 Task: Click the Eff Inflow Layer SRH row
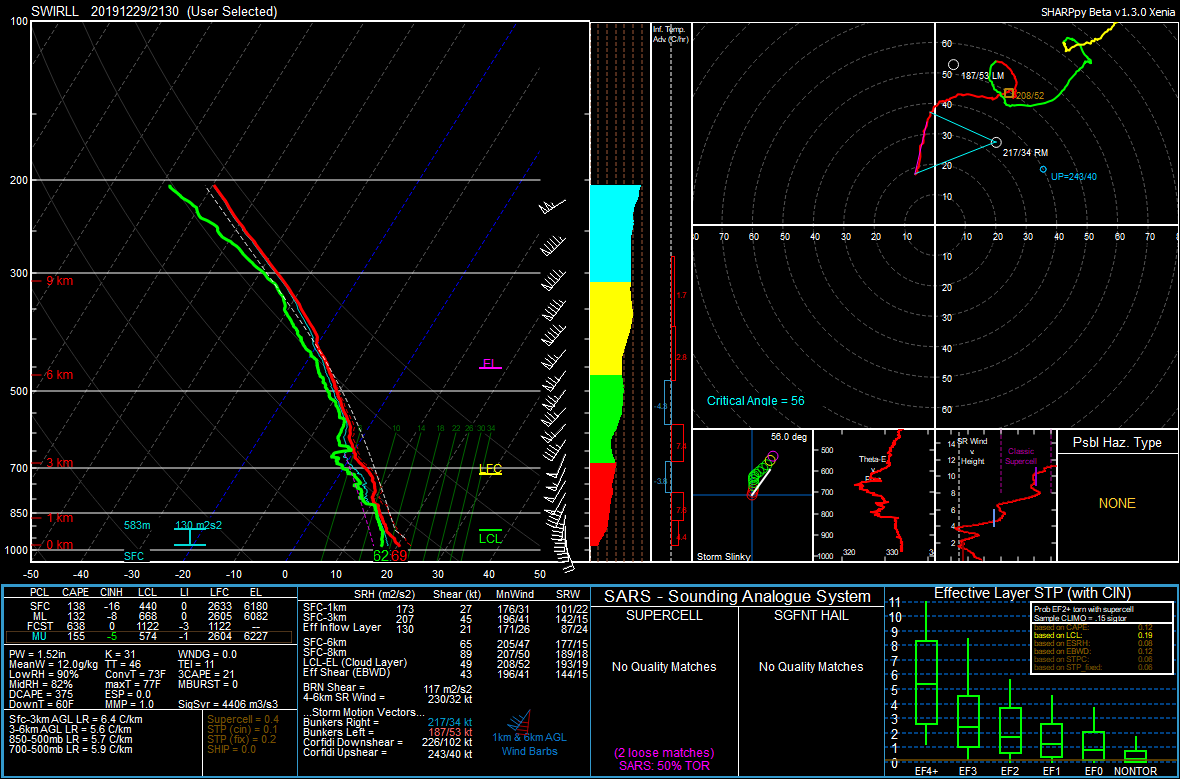(x=446, y=628)
